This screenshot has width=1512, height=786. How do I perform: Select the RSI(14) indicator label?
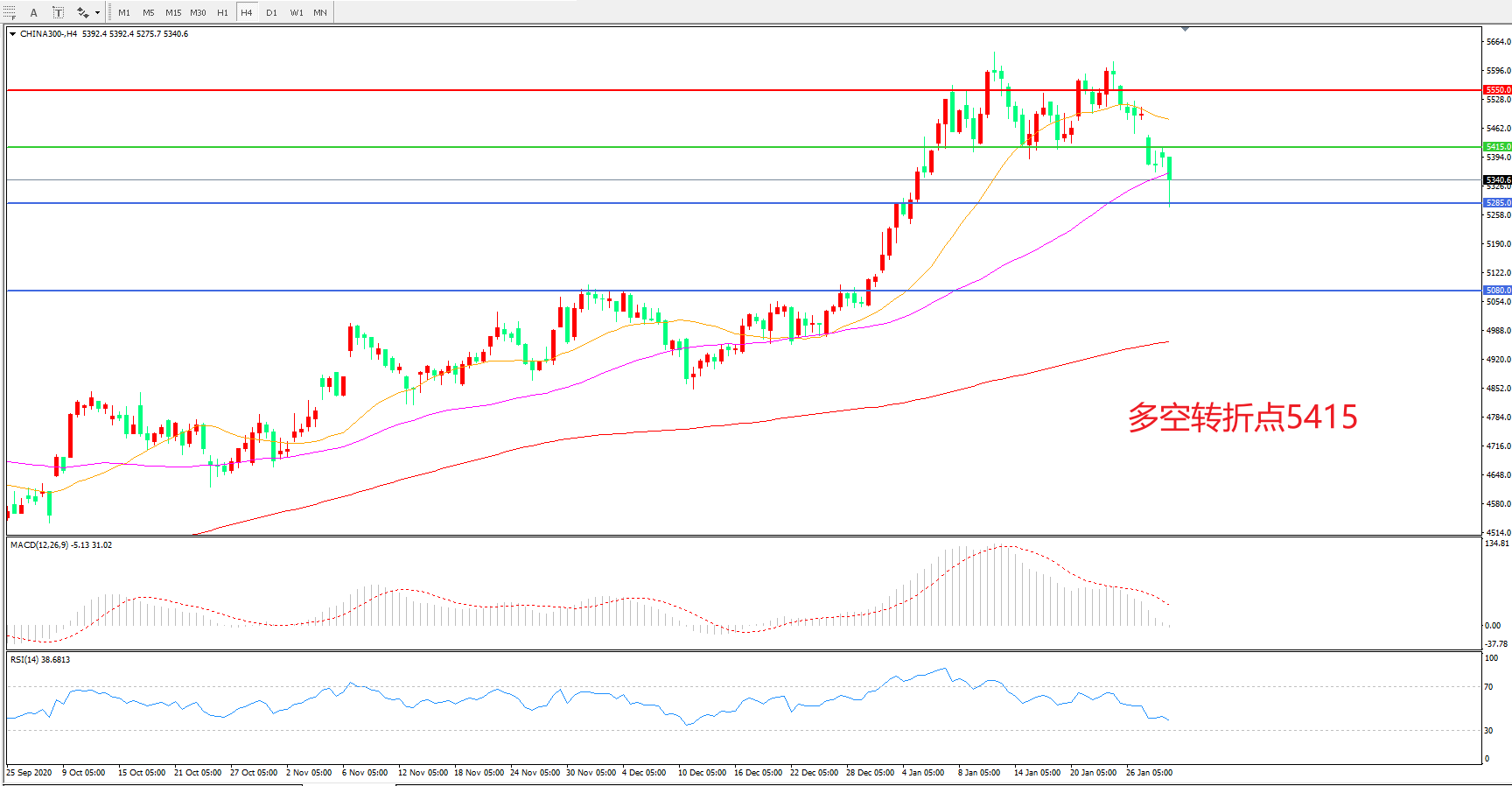(x=40, y=660)
